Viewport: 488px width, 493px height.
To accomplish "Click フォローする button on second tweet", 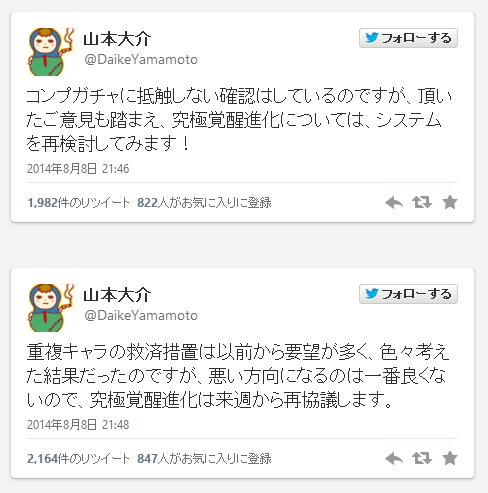I will click(x=408, y=294).
